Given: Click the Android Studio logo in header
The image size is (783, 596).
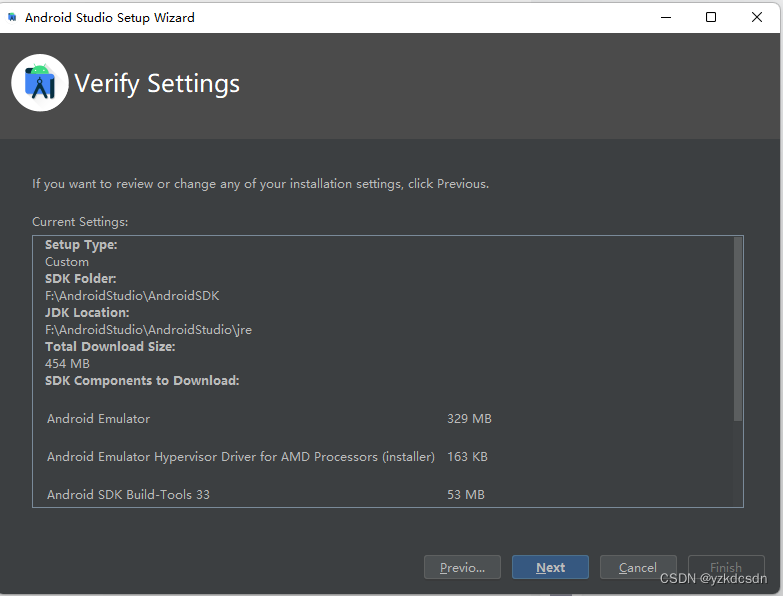Looking at the screenshot, I should point(39,83).
